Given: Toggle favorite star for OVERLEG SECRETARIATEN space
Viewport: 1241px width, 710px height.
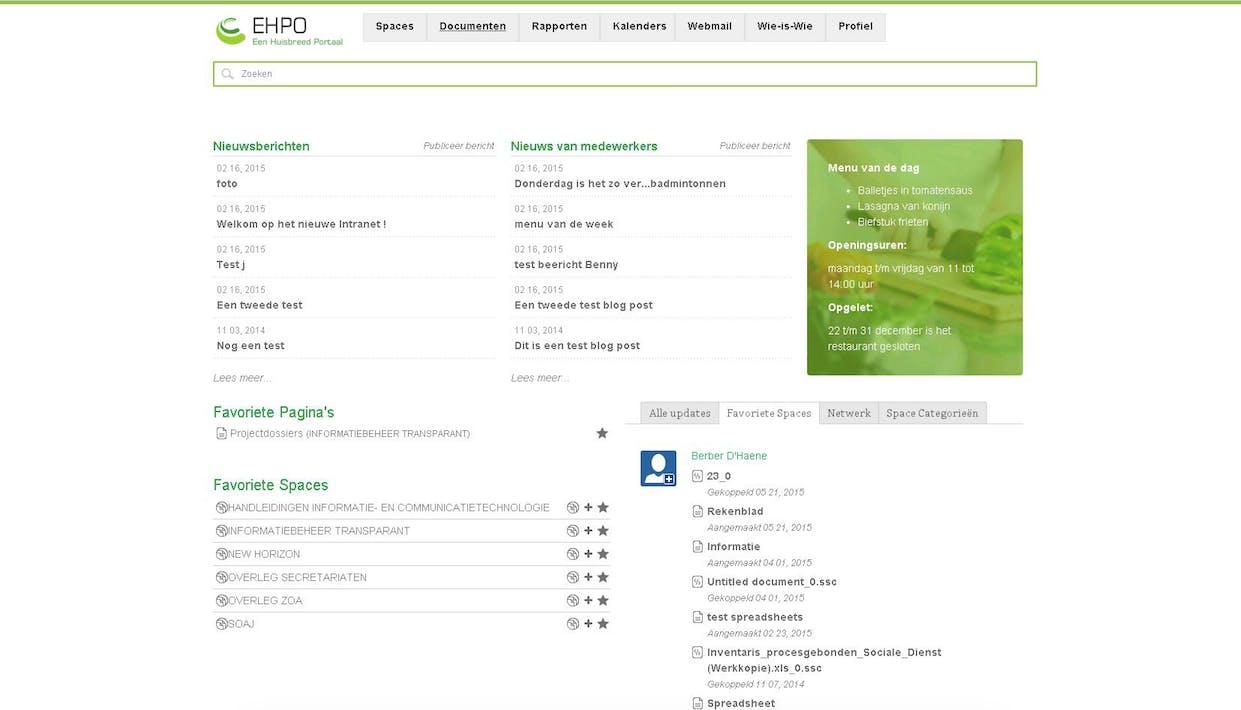Looking at the screenshot, I should click(603, 577).
